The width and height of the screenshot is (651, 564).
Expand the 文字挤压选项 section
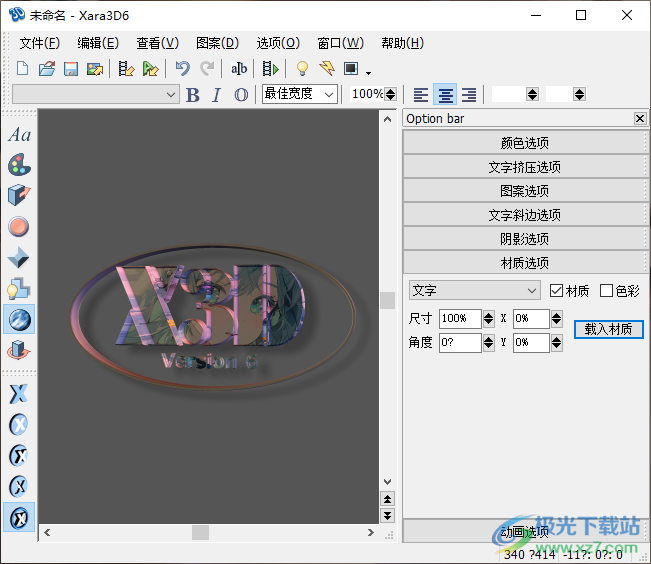[525, 167]
